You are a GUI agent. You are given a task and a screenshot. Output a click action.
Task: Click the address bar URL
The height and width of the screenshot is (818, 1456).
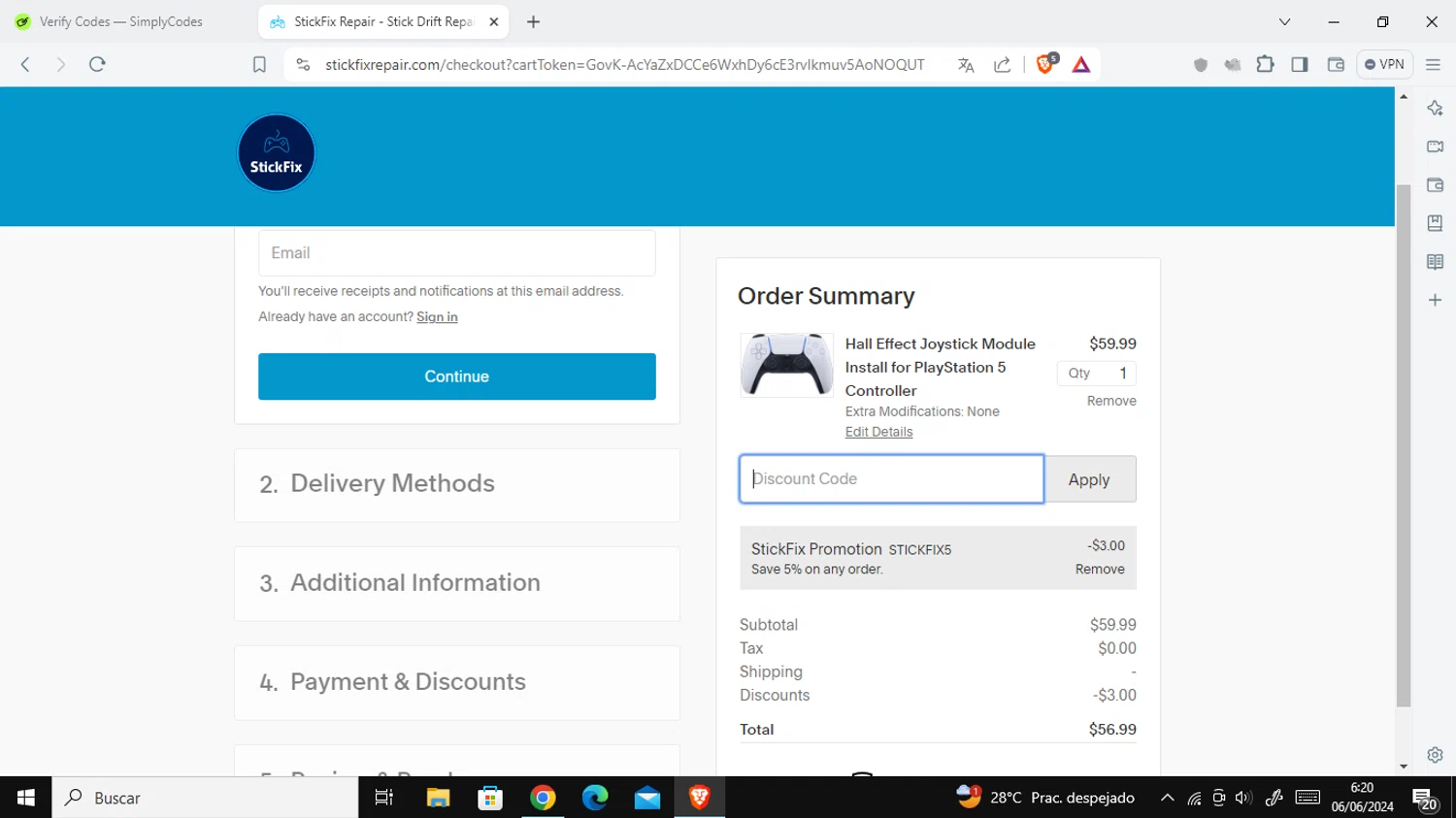tap(624, 65)
